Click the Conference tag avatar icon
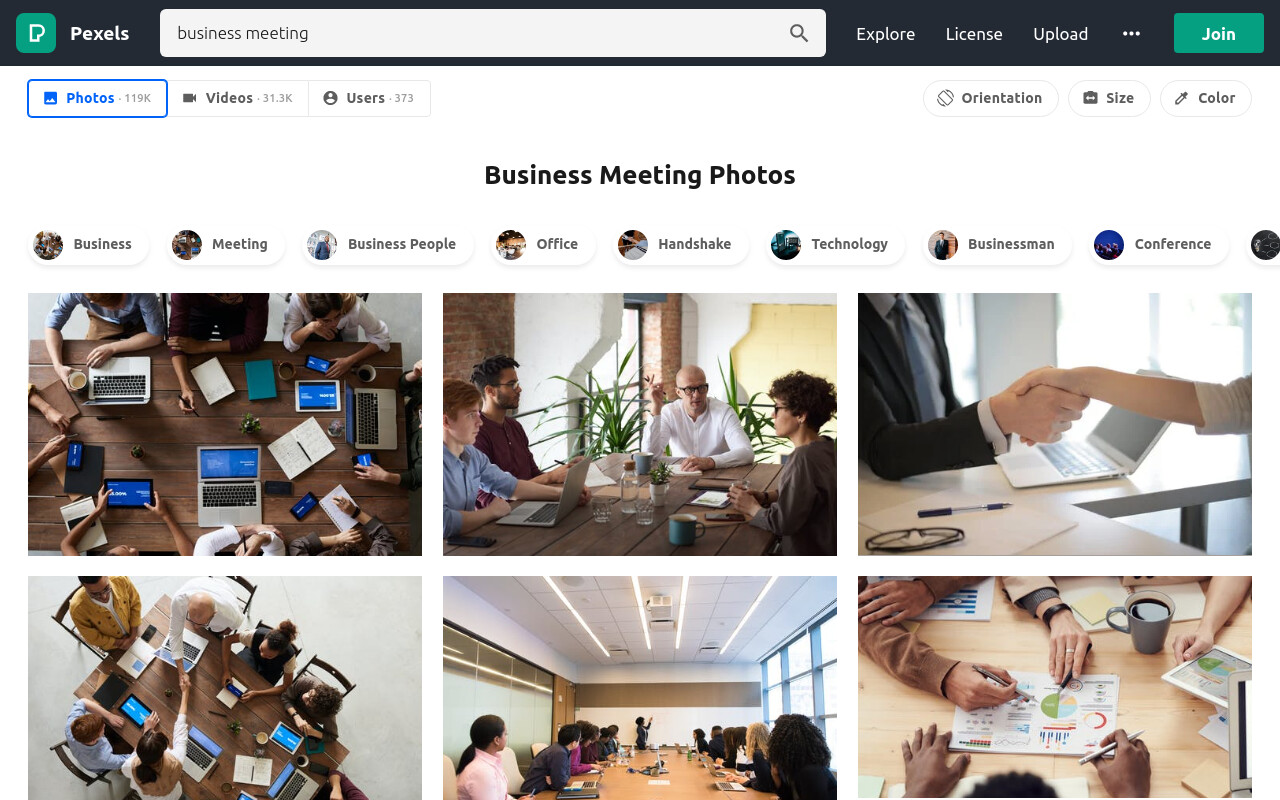This screenshot has height=800, width=1280. coord(1109,244)
